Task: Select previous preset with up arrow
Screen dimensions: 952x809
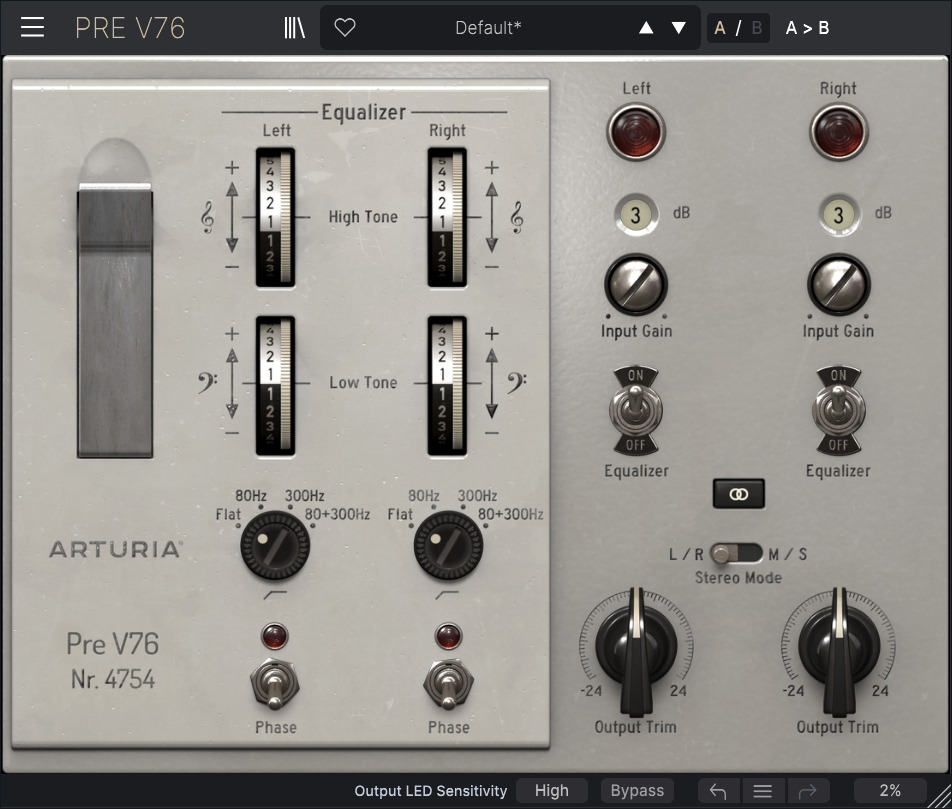Action: pos(646,28)
